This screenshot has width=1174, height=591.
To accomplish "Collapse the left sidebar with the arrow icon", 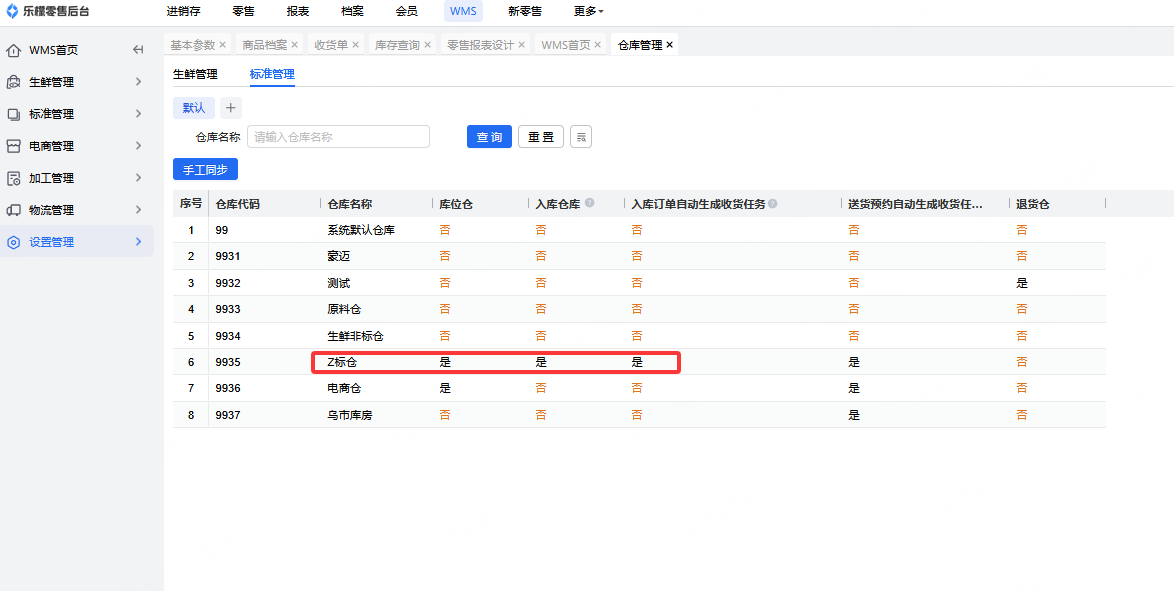I will click(x=138, y=50).
